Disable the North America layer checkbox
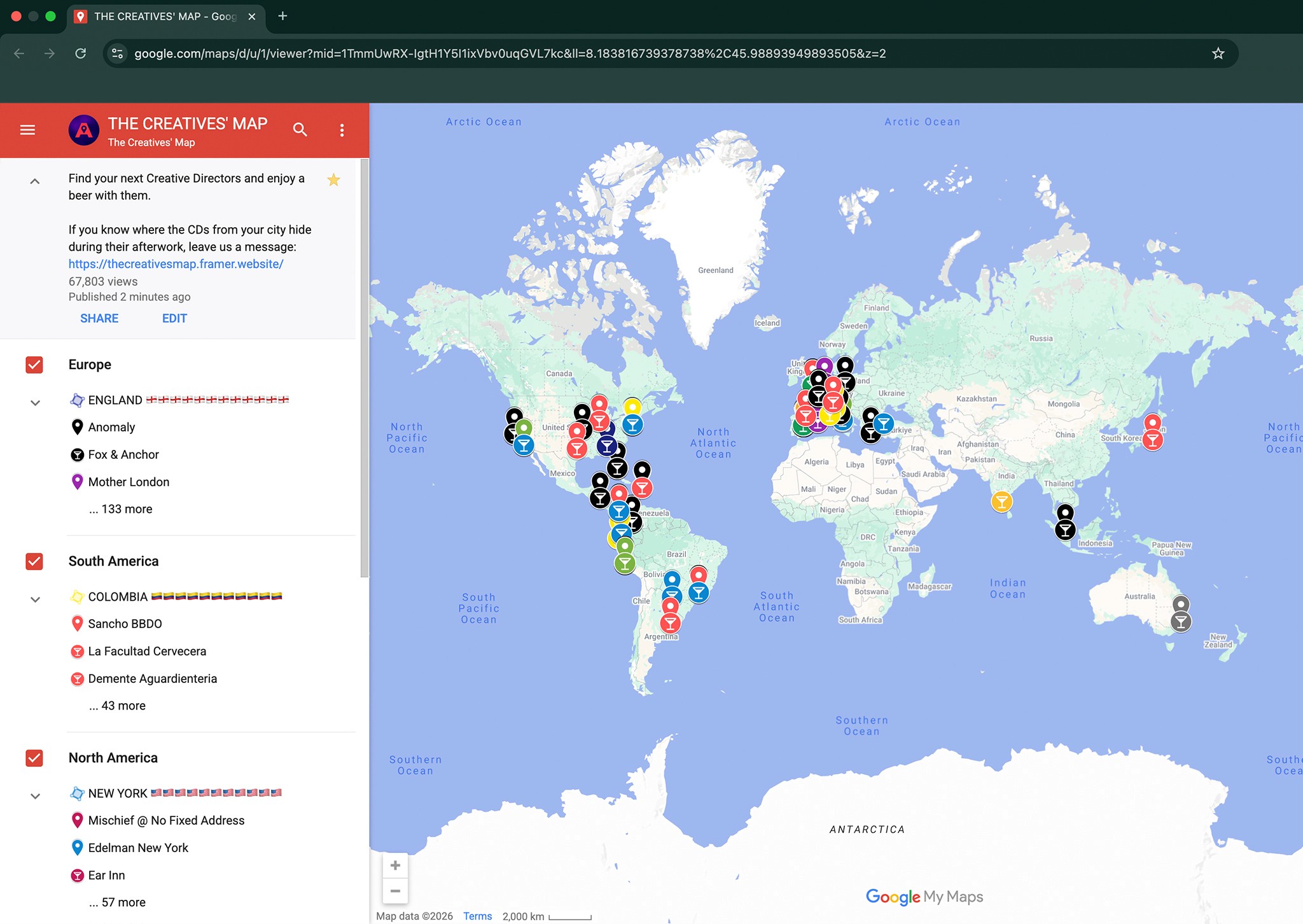1303x924 pixels. click(x=34, y=758)
